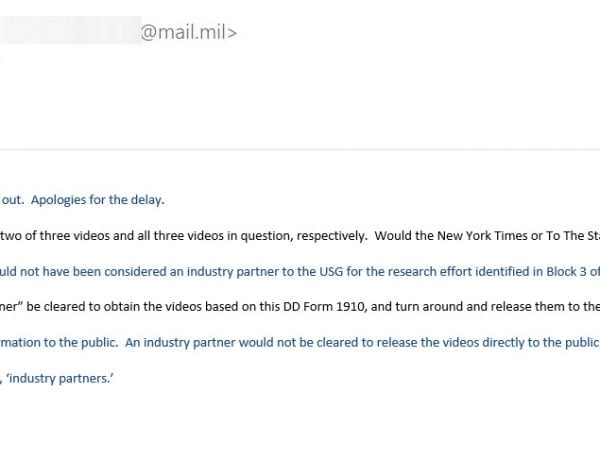Click 'mation to the public.' fragment

tap(59, 343)
